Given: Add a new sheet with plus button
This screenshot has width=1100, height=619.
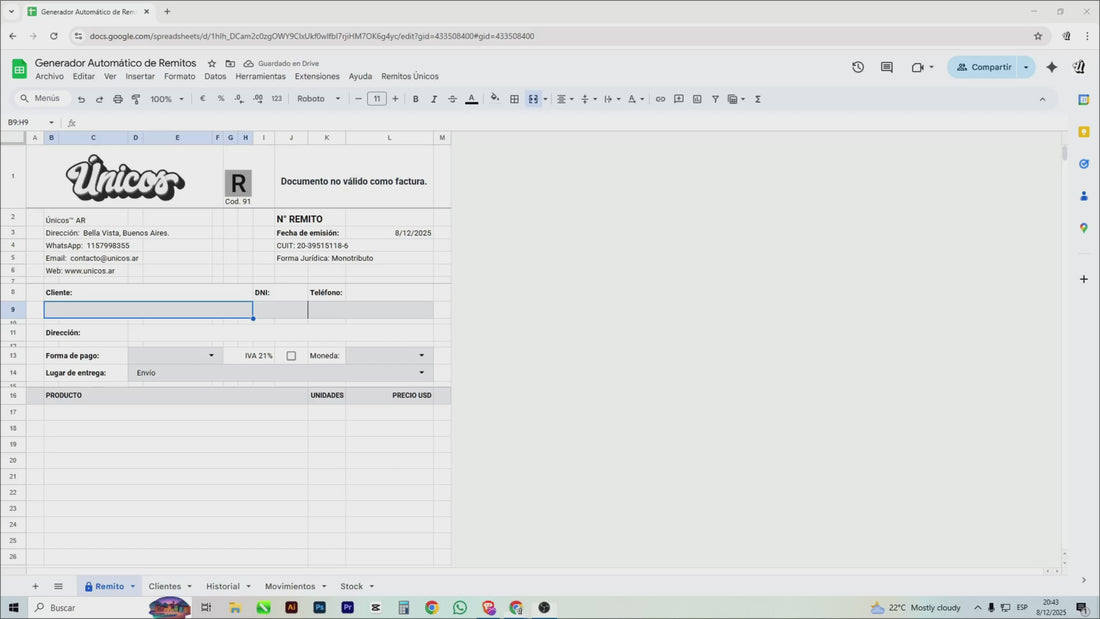Looking at the screenshot, I should coord(35,586).
